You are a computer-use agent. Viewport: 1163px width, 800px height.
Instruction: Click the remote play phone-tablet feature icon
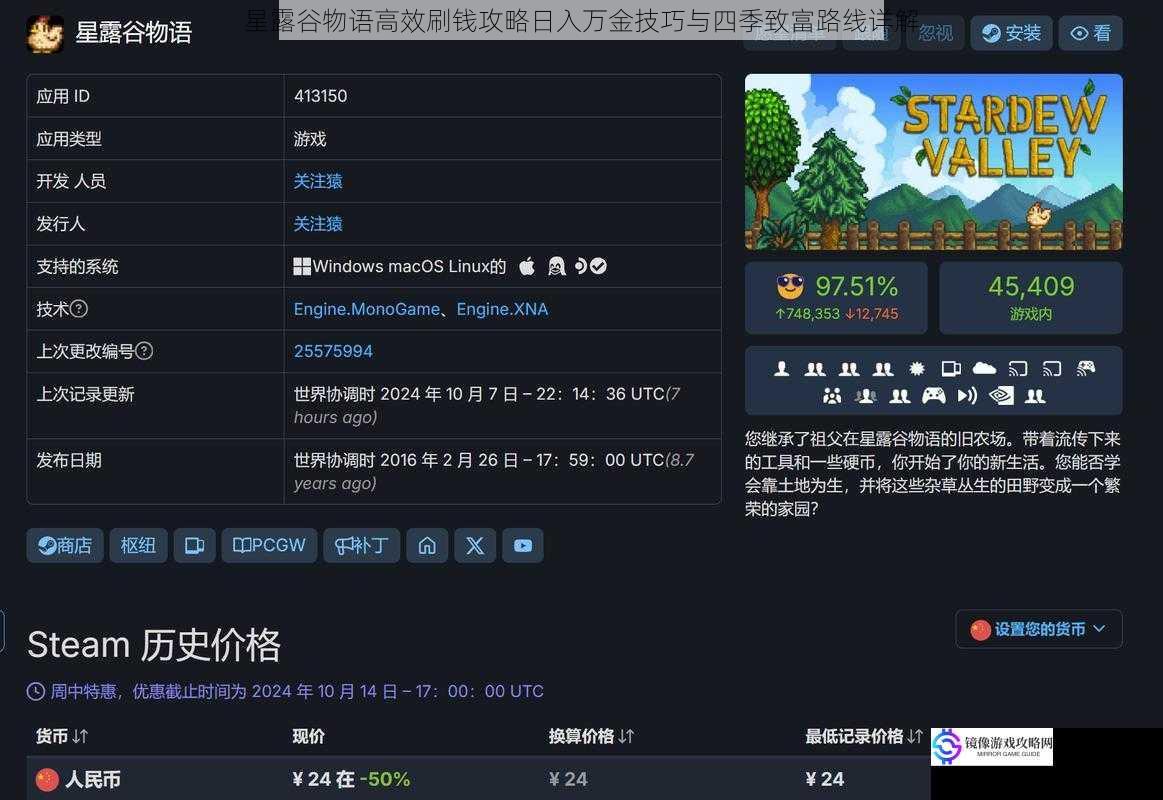[951, 368]
